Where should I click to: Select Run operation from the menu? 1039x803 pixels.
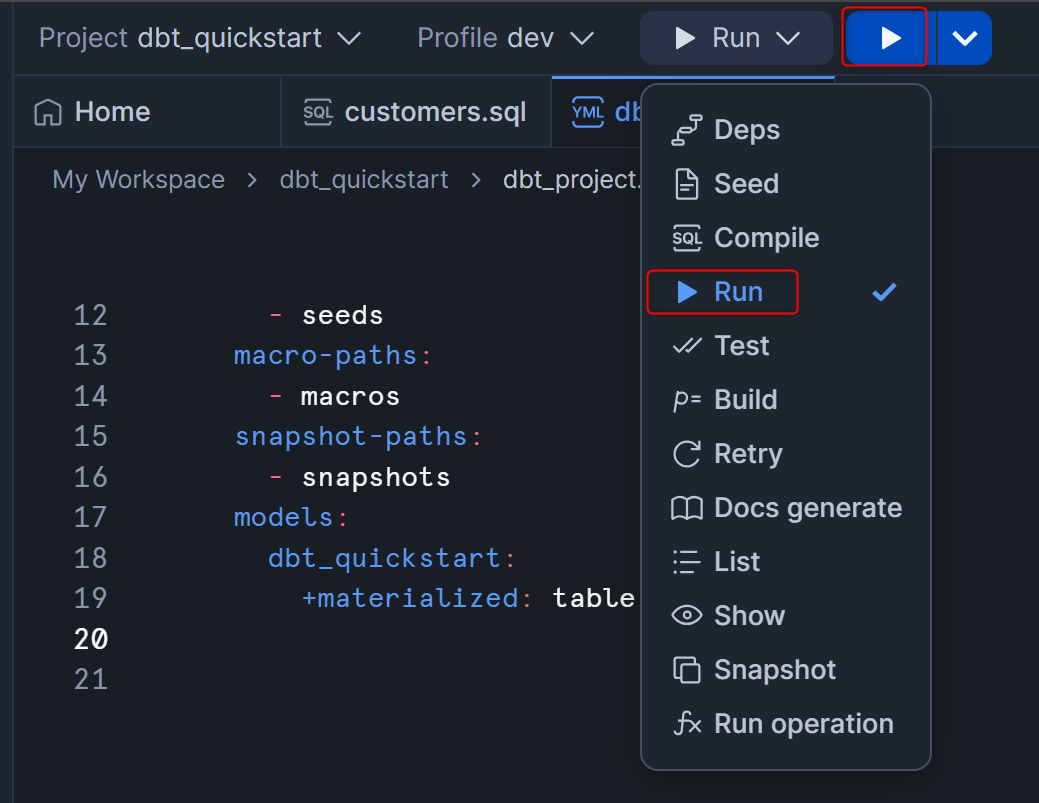pos(803,724)
